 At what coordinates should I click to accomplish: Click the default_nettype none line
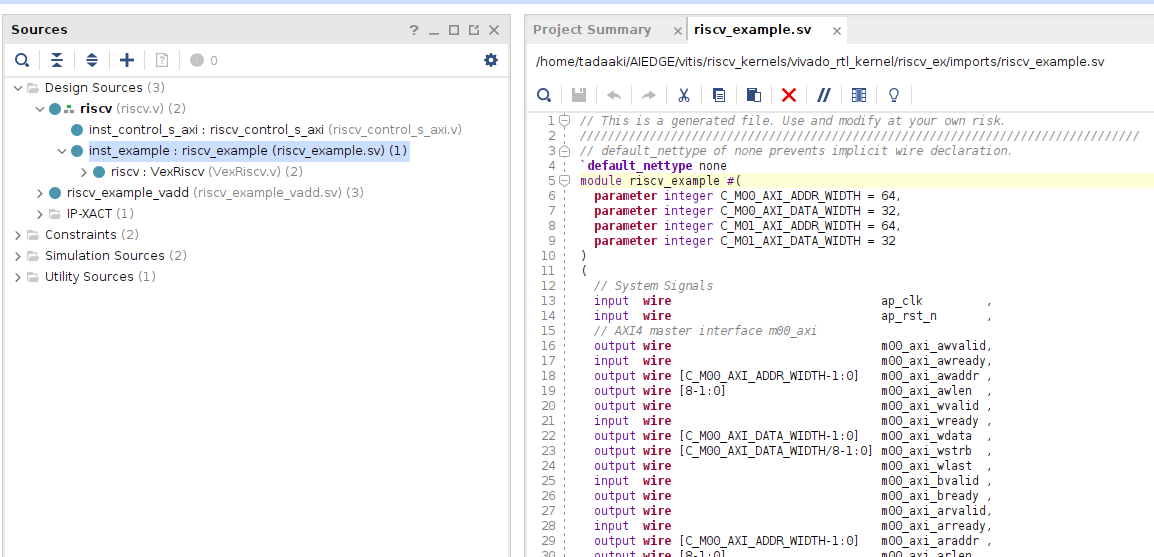[654, 166]
